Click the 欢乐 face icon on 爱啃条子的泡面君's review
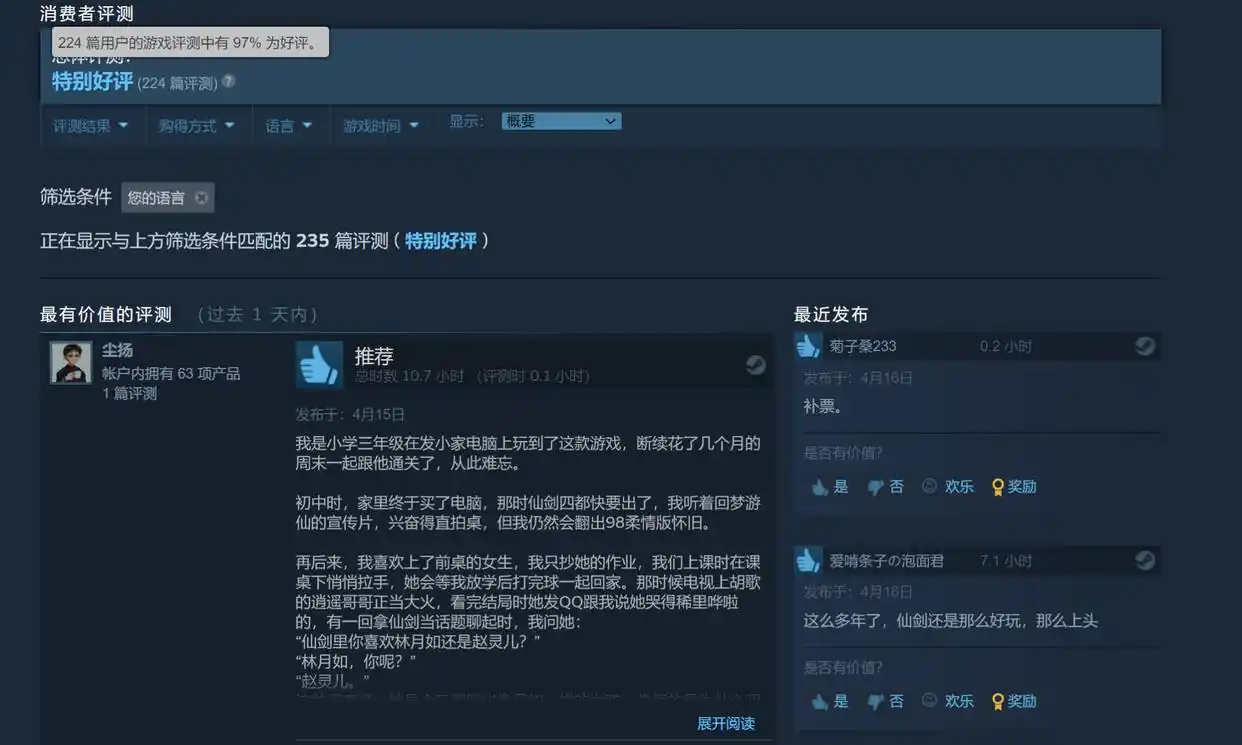The height and width of the screenshot is (745, 1242). [x=947, y=701]
